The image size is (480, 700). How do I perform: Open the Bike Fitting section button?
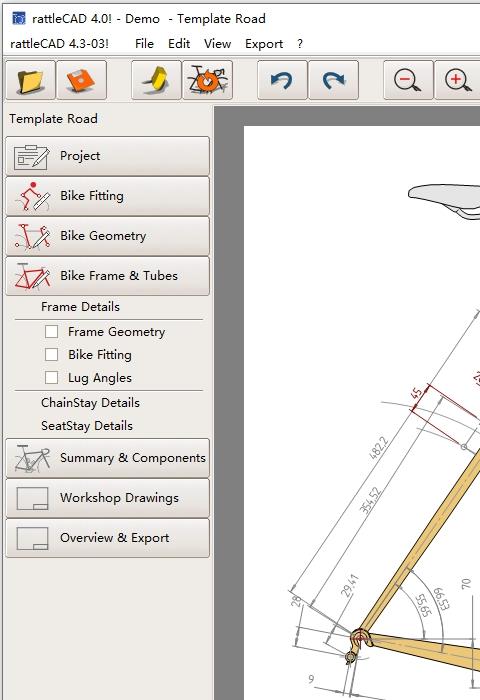(x=108, y=196)
